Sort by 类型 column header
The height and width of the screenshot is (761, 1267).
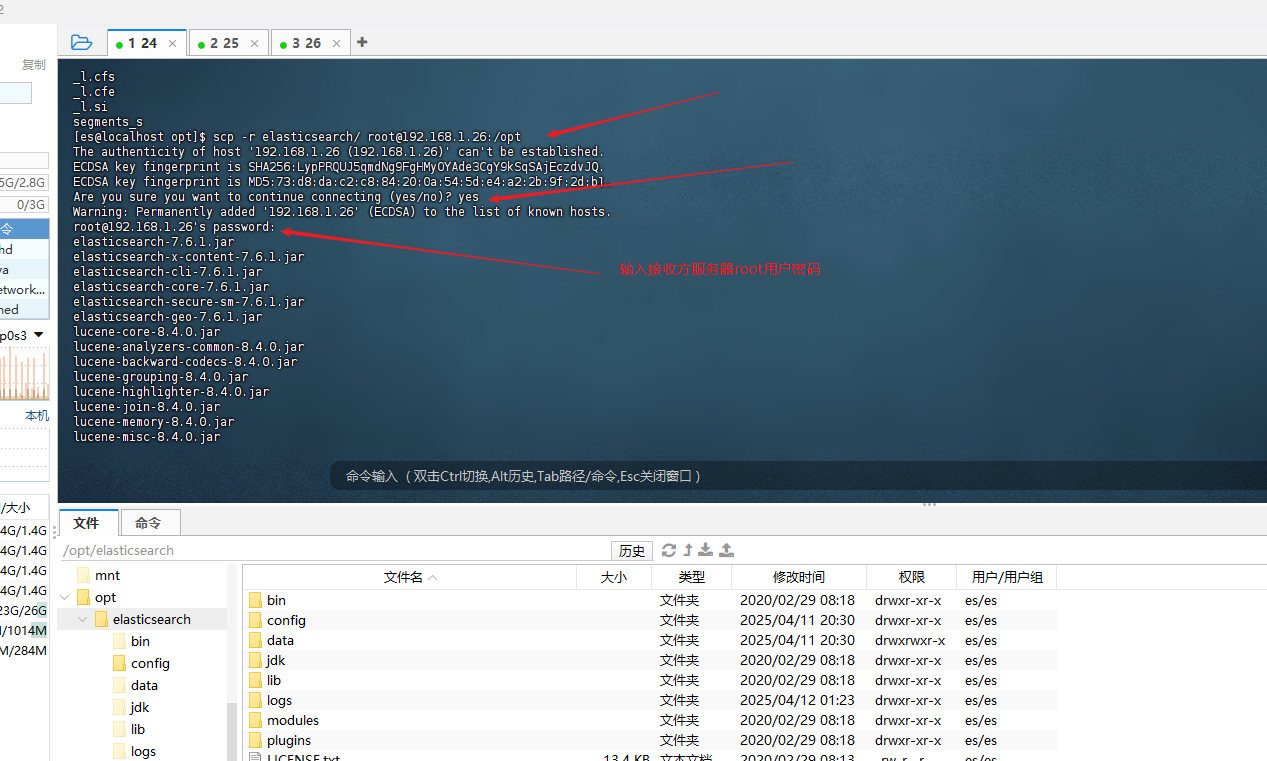click(x=691, y=577)
